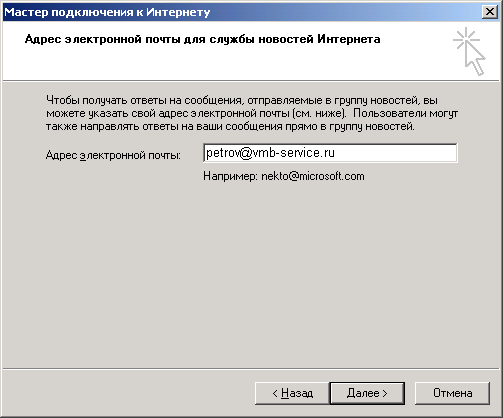Place cursor on vmb-service.ru in the email field
Screen dimensions: 503x418
coord(294,153)
